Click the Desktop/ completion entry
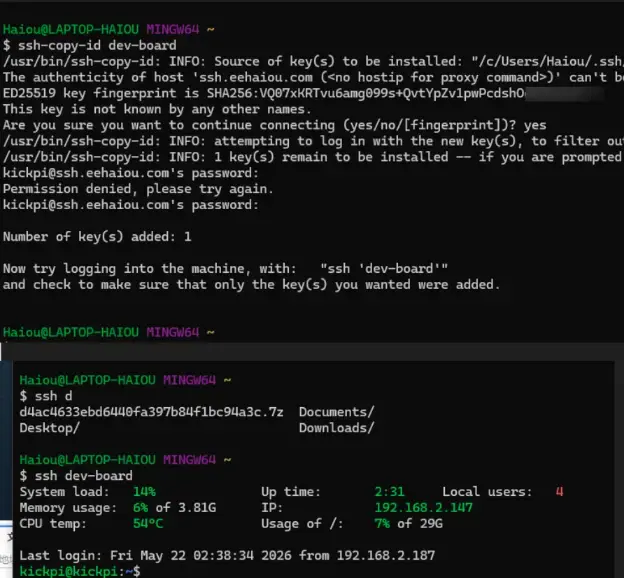This screenshot has width=624, height=578. [50, 428]
